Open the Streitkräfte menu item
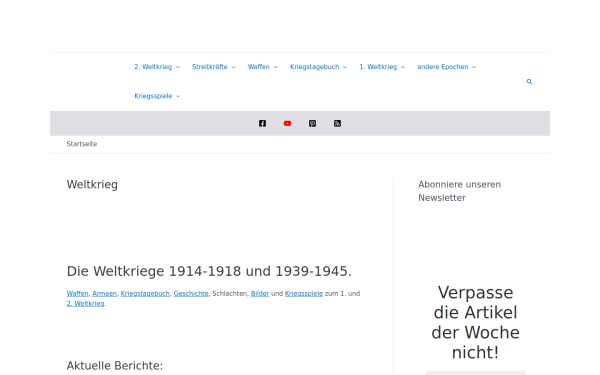The height and width of the screenshot is (375, 600). point(210,67)
